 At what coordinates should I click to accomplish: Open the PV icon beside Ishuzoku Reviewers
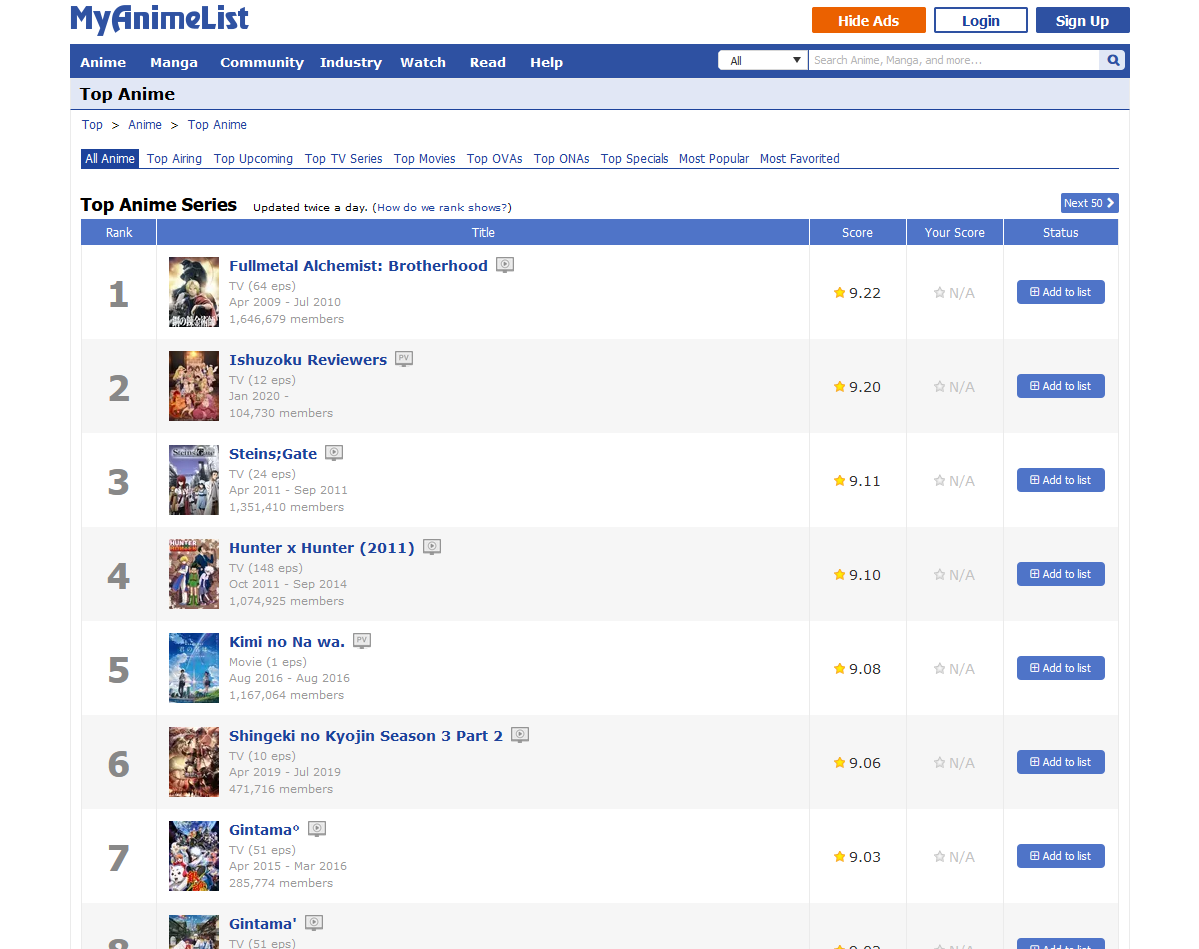404,359
